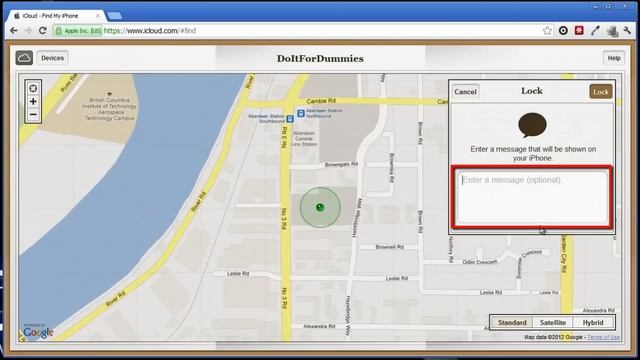Click the browser back arrow
Screen dimensions: 640x360
[13, 31]
